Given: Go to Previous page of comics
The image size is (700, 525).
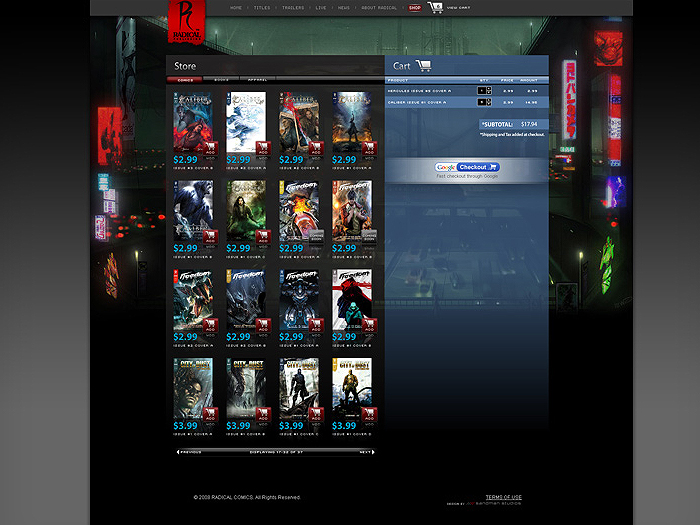Looking at the screenshot, I should tap(189, 452).
